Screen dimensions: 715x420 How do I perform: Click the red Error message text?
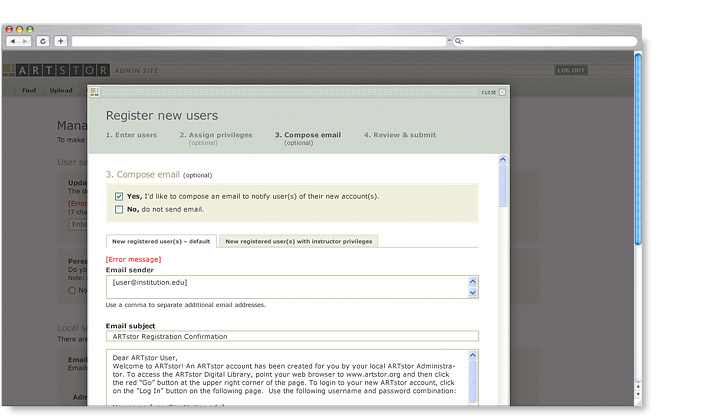134,259
